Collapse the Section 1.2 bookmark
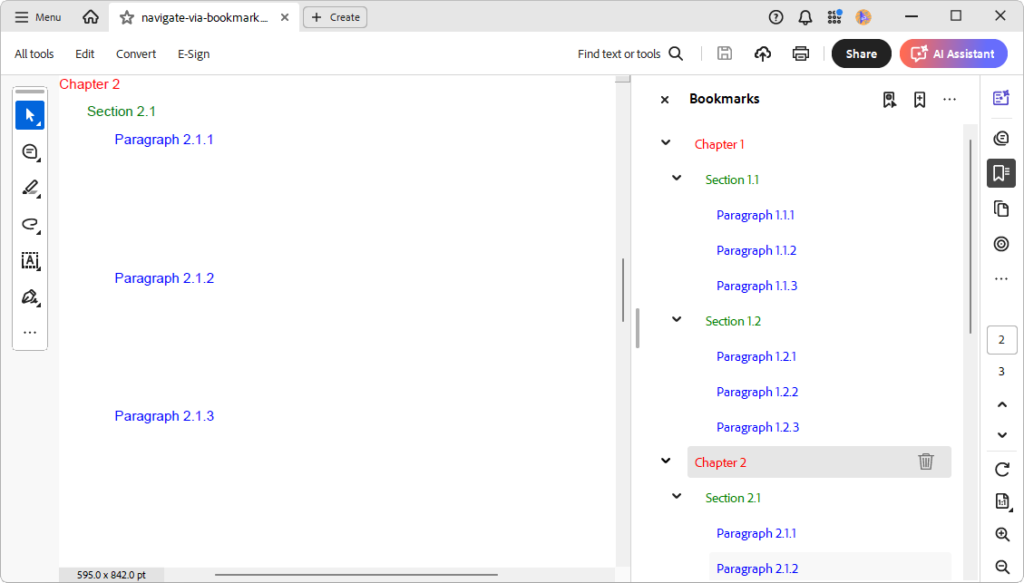Screen dimensions: 1024x583 tap(675, 320)
